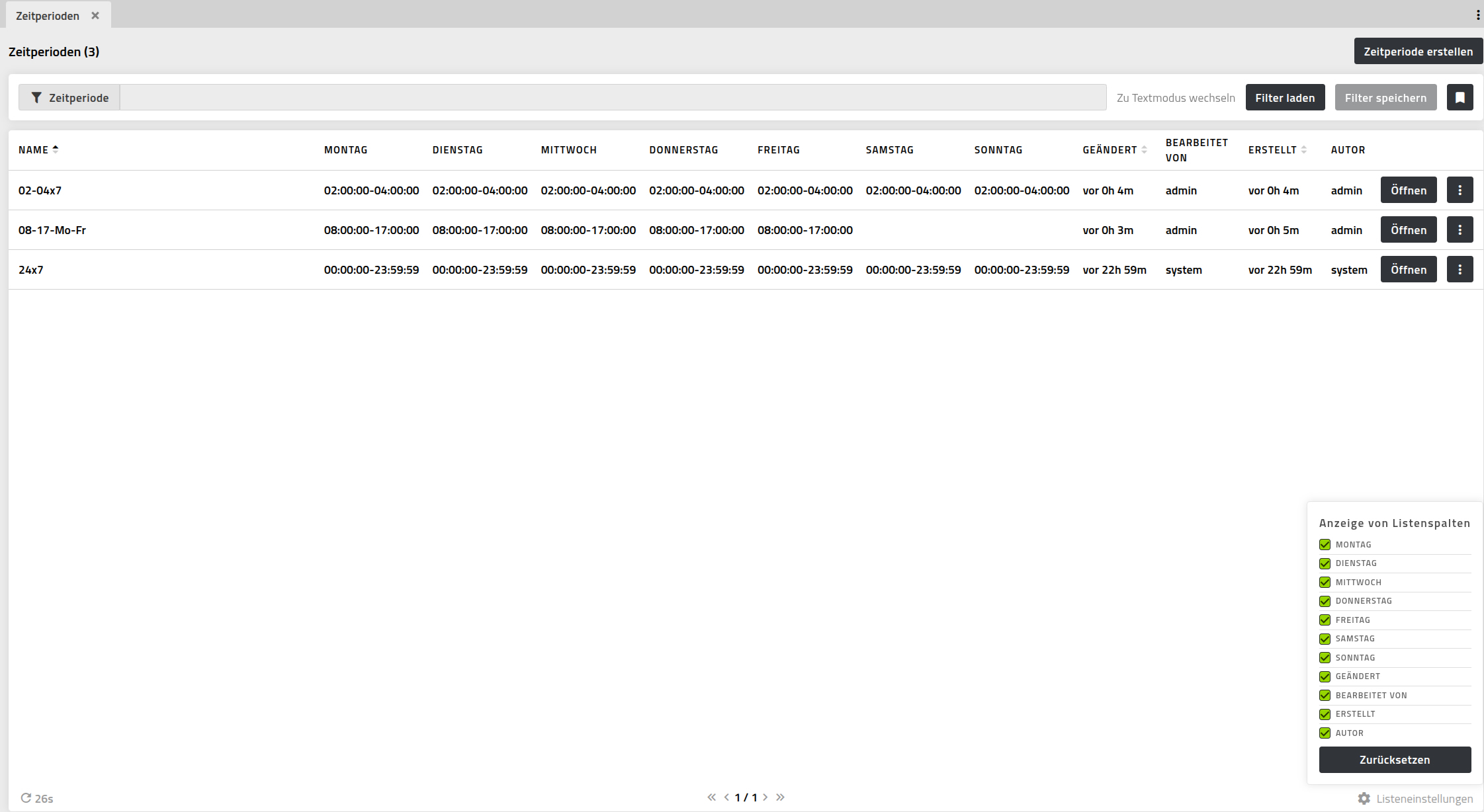Open the three-dot menu at top right
Viewport: 1484px width, 812px height.
tap(1477, 15)
